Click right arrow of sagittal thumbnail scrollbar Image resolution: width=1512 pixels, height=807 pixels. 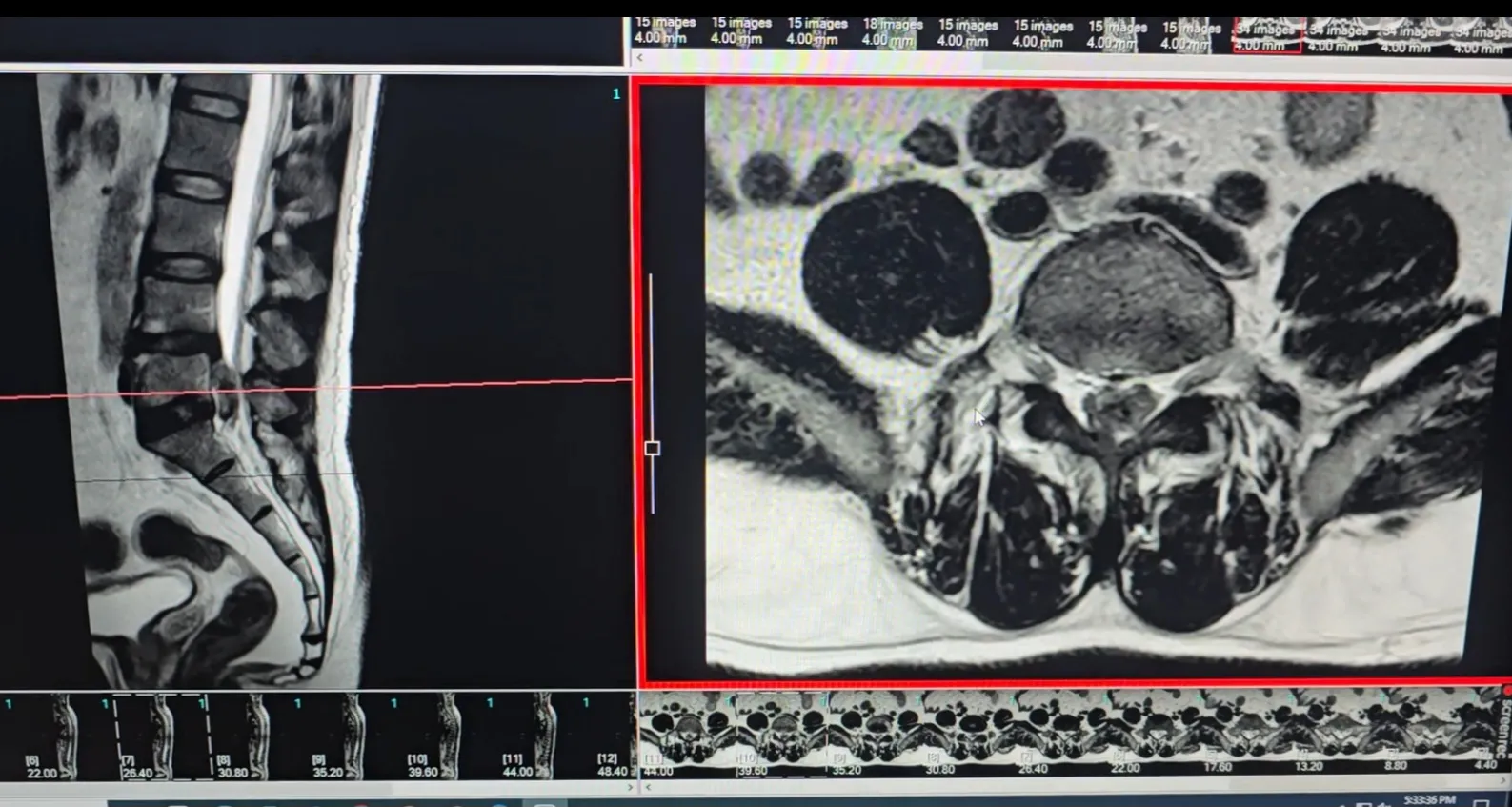[629, 788]
